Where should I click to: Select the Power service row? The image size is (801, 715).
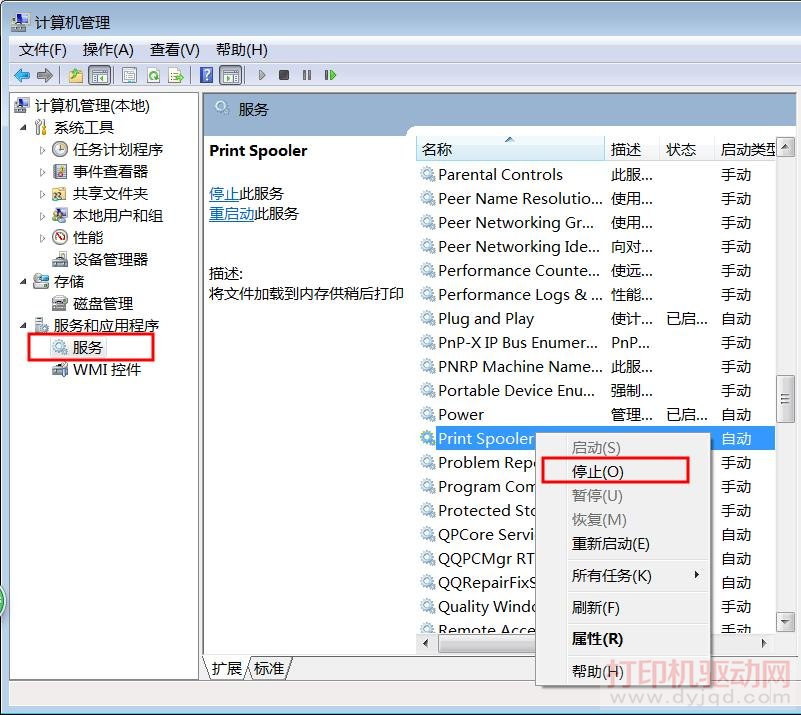coord(596,415)
